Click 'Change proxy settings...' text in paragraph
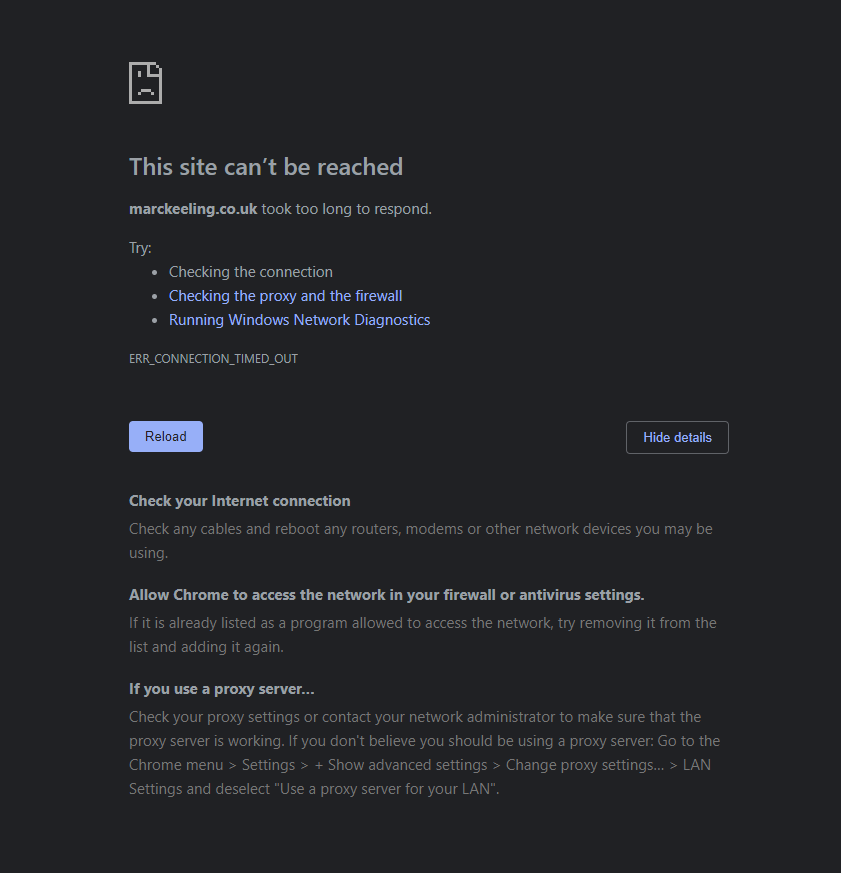 (x=584, y=765)
